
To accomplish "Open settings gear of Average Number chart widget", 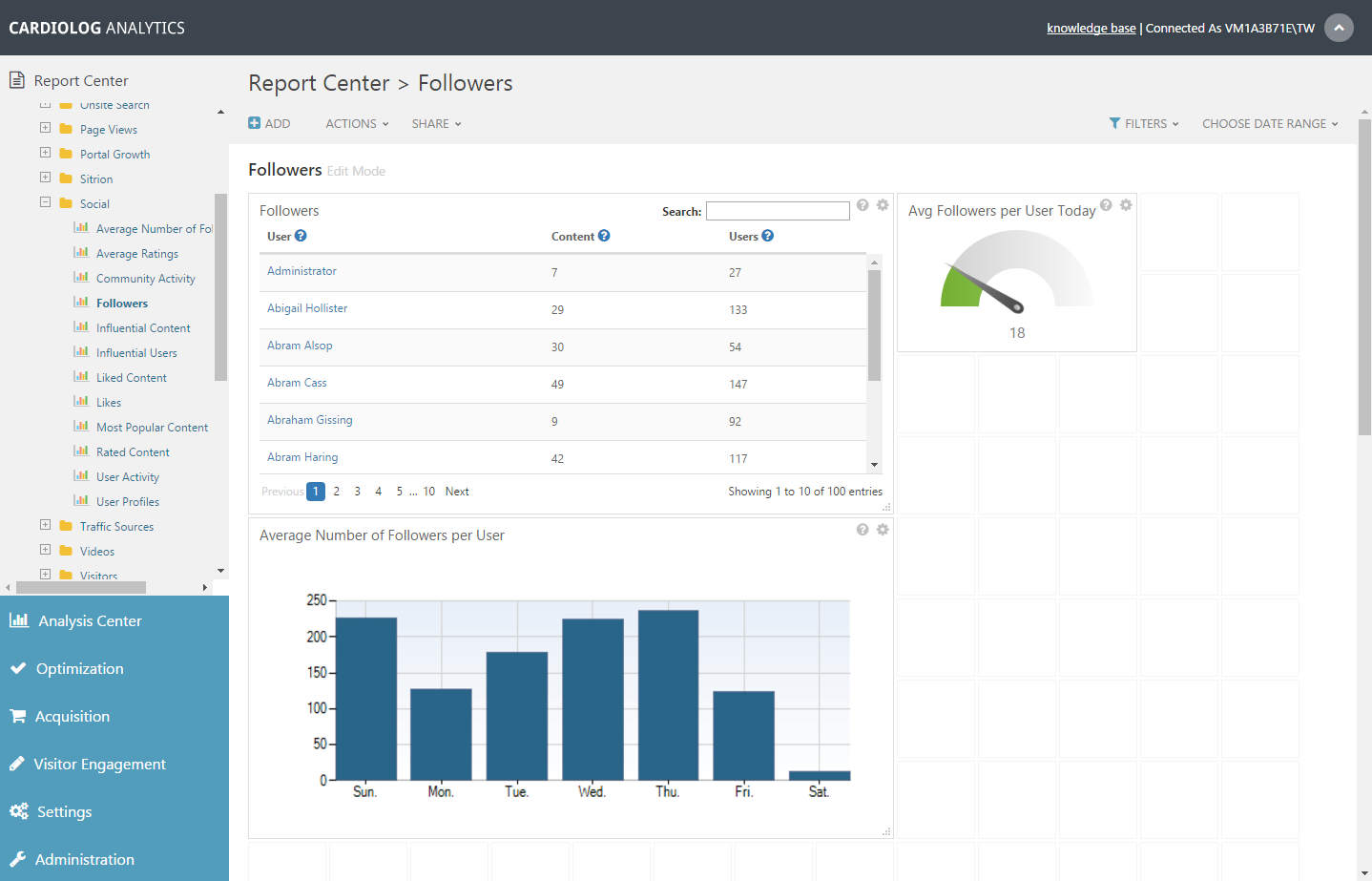I will (883, 530).
